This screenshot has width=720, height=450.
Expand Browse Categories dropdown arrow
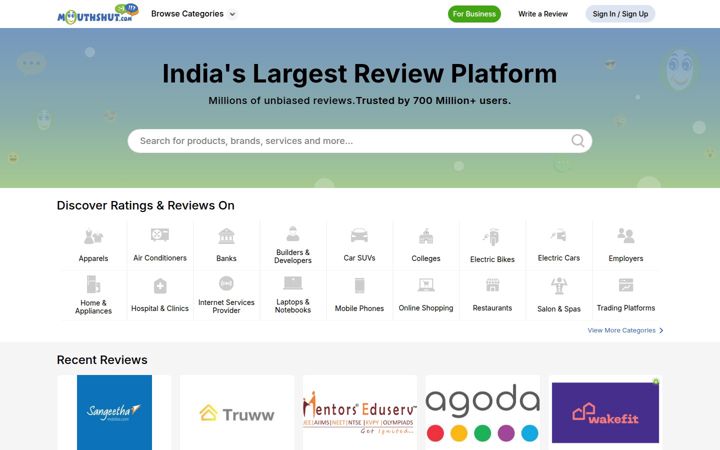tap(232, 14)
